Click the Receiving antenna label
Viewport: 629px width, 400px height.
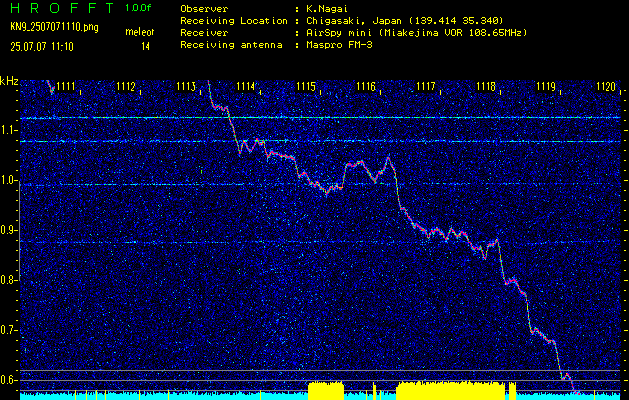[231, 45]
